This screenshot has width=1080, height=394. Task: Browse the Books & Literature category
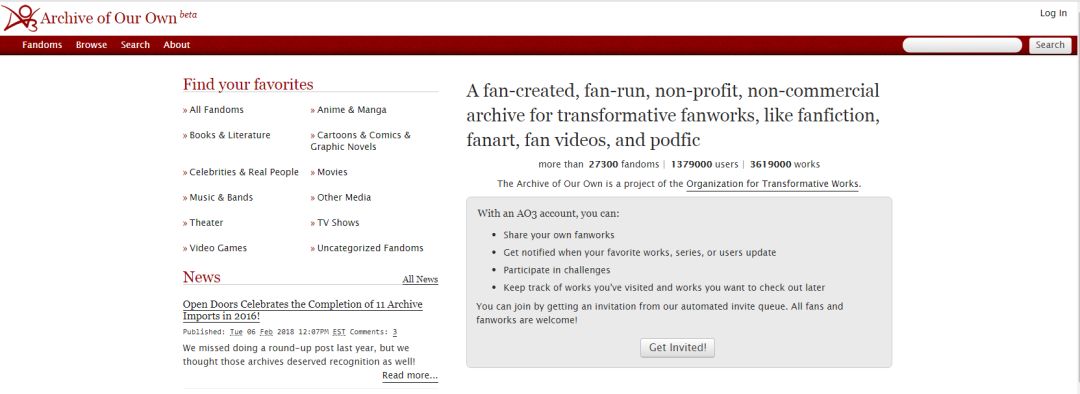230,135
